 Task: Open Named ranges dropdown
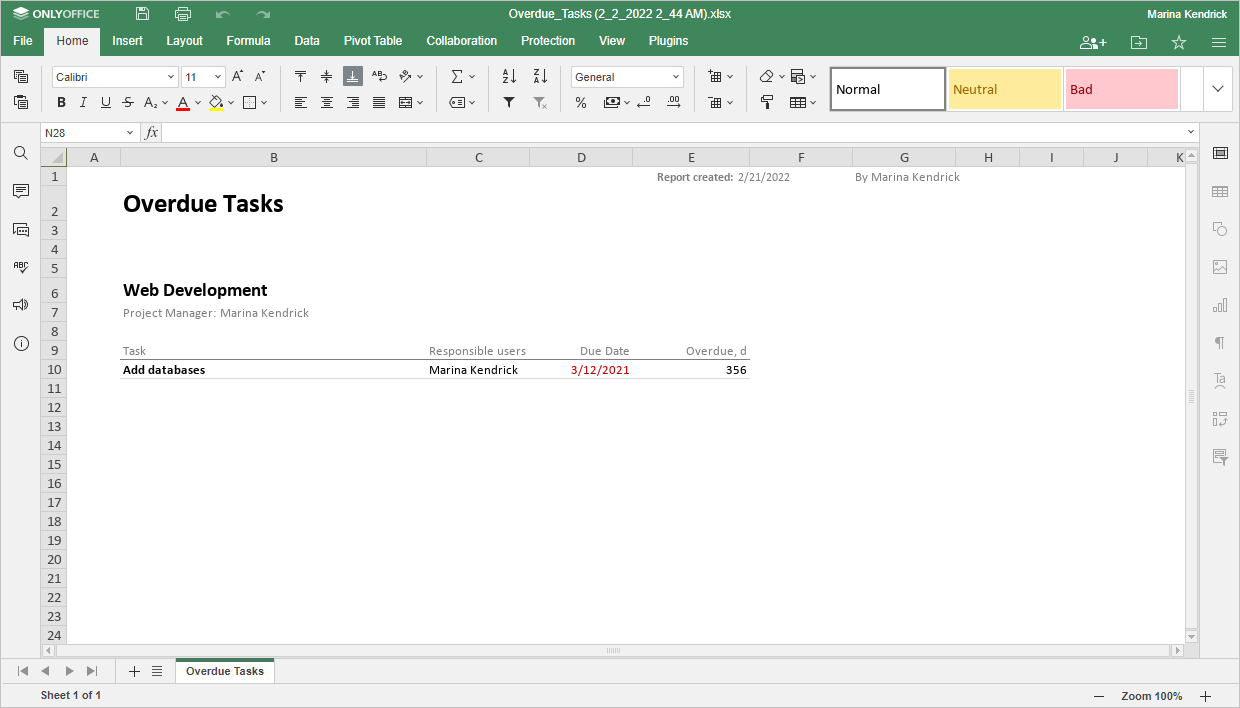click(472, 102)
